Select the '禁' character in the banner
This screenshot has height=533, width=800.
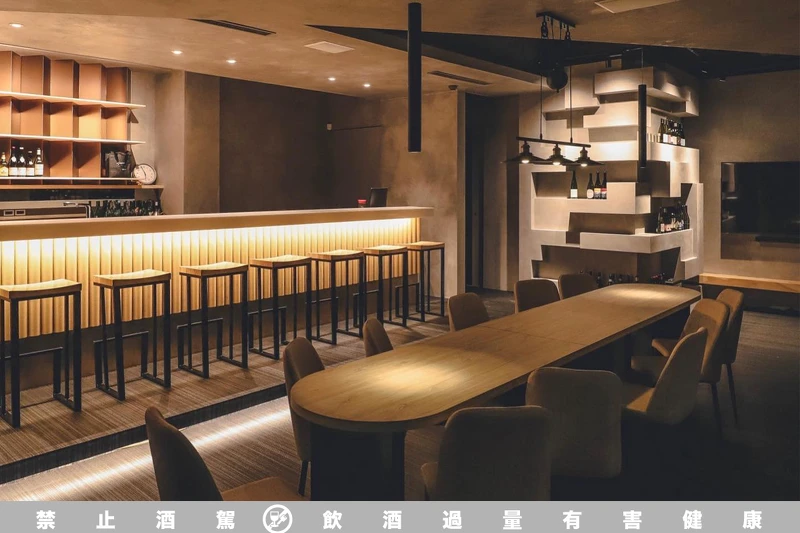46,519
